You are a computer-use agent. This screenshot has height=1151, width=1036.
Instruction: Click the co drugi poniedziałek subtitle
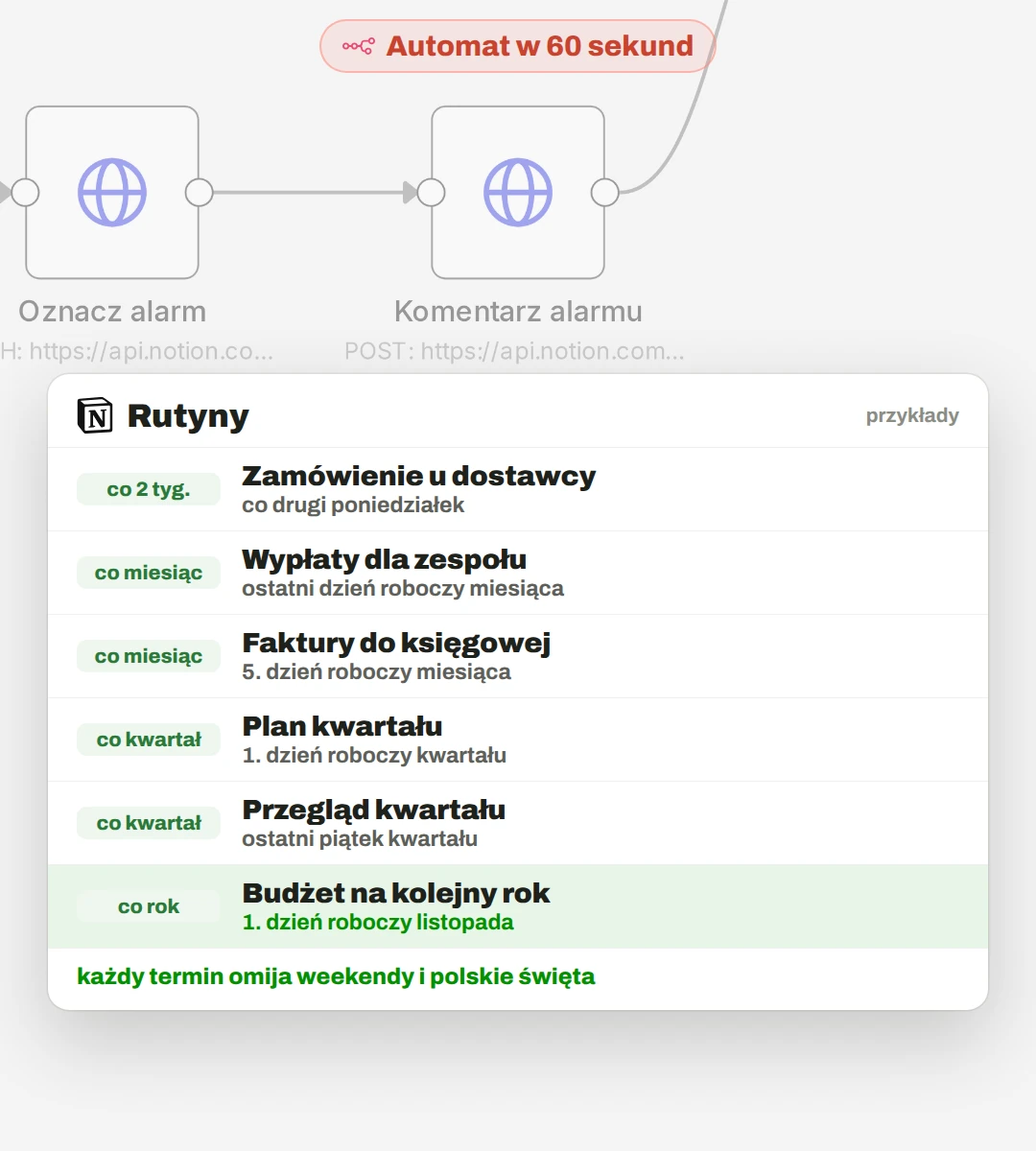pyautogui.click(x=353, y=505)
